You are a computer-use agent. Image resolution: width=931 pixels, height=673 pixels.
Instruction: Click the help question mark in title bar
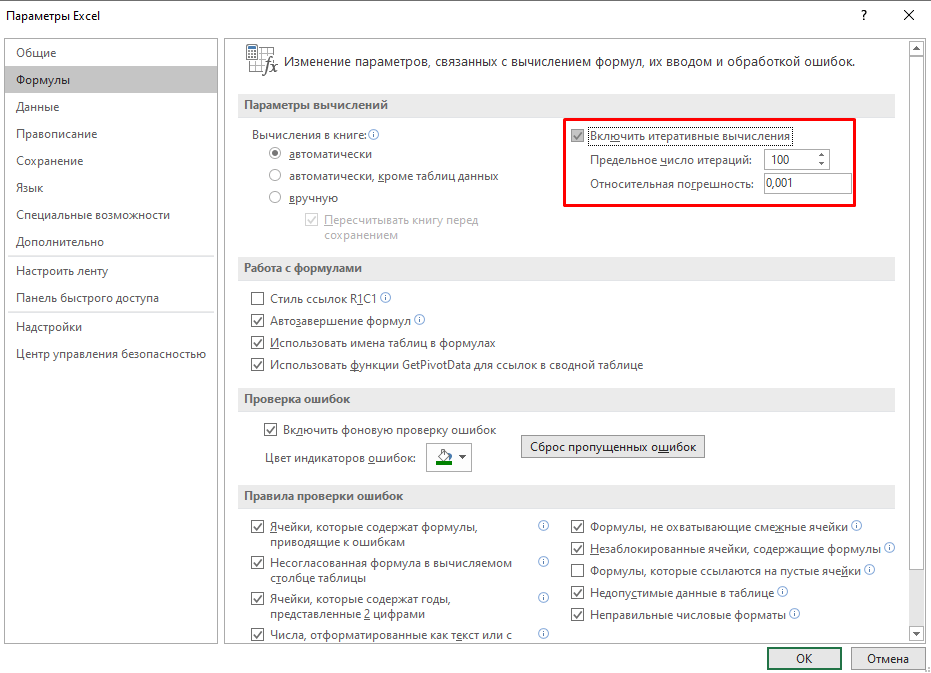(864, 15)
